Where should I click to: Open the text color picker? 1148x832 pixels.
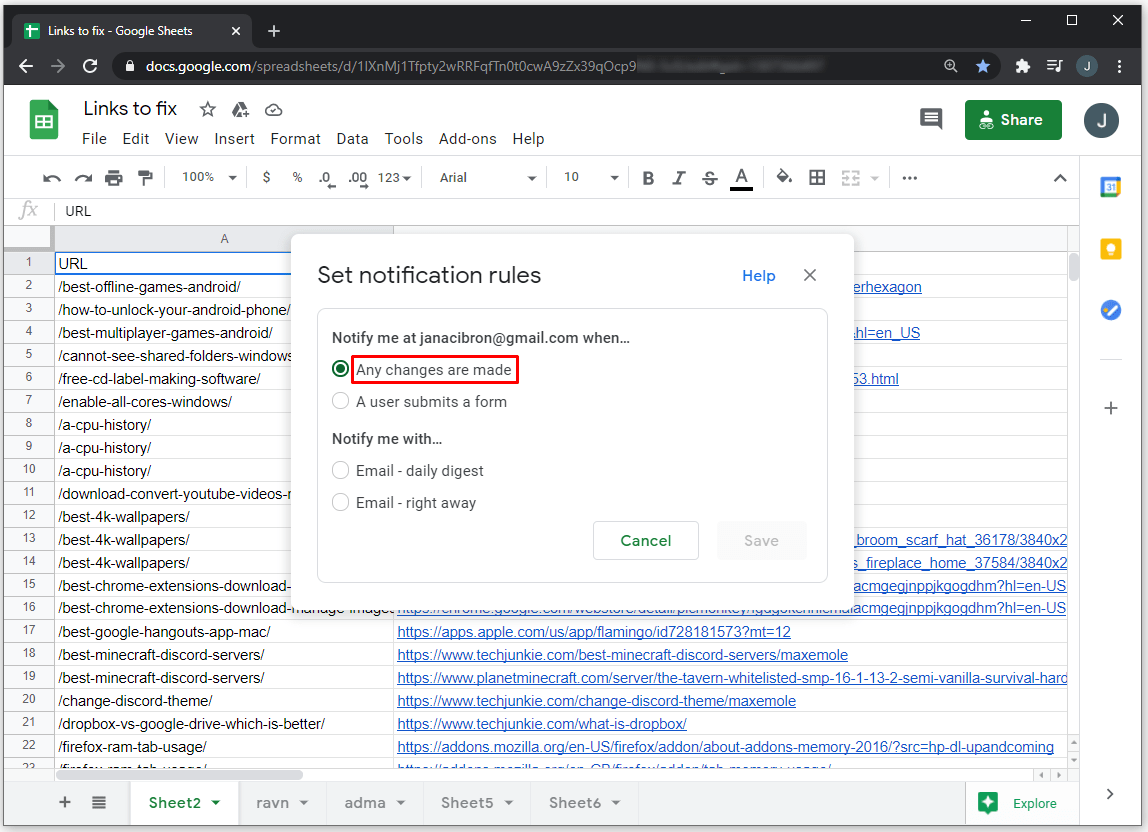coord(741,178)
